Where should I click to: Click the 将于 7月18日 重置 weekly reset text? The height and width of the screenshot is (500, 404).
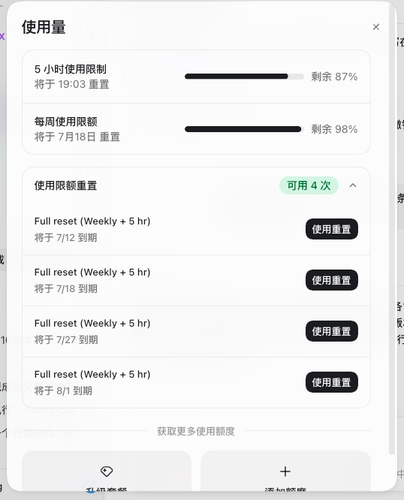(77, 137)
